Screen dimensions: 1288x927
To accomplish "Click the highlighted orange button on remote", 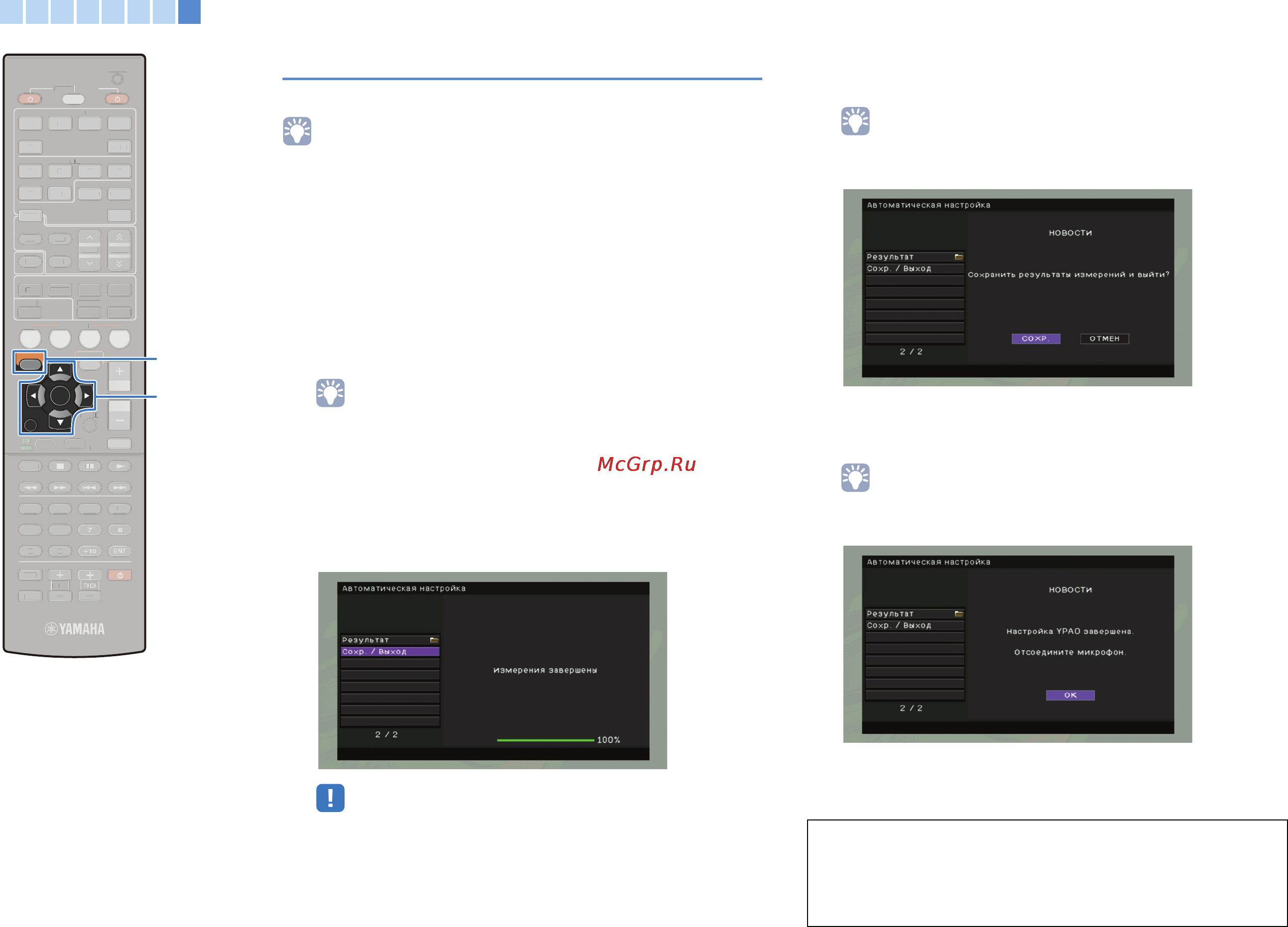I will [x=29, y=362].
